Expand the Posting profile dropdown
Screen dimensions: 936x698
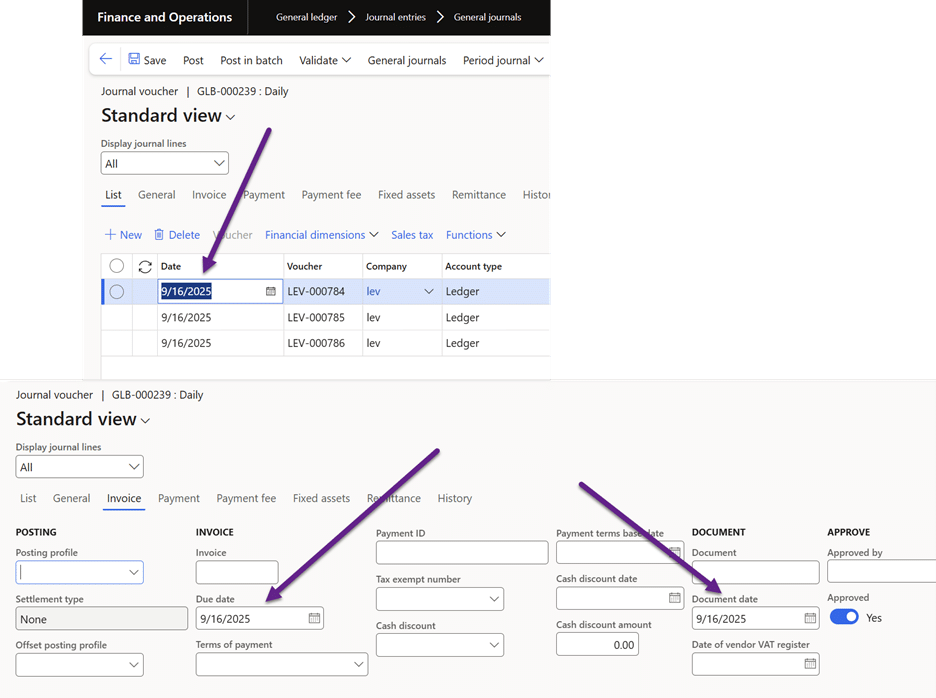133,573
